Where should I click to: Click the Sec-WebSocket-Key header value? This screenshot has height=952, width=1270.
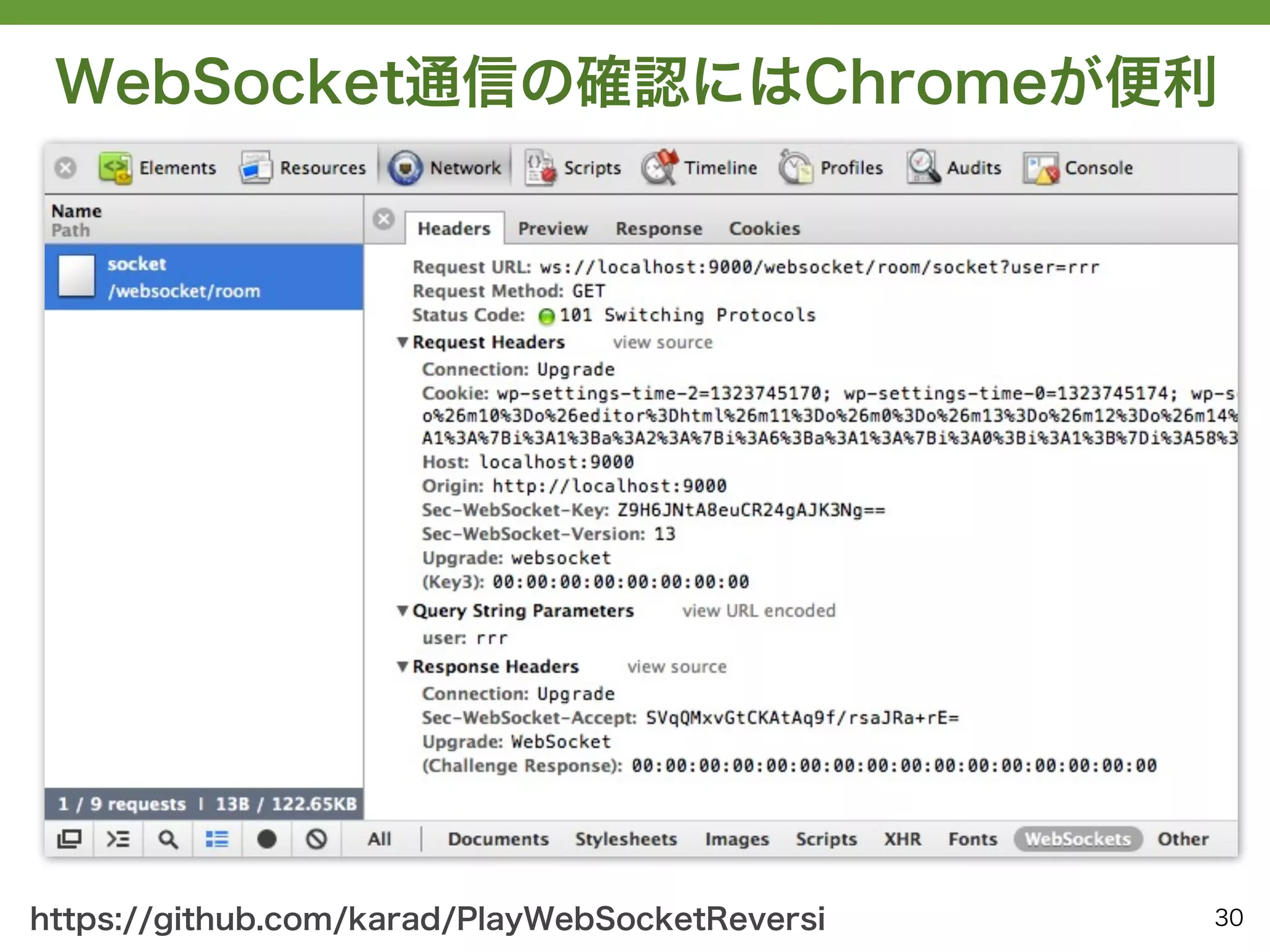click(x=751, y=511)
